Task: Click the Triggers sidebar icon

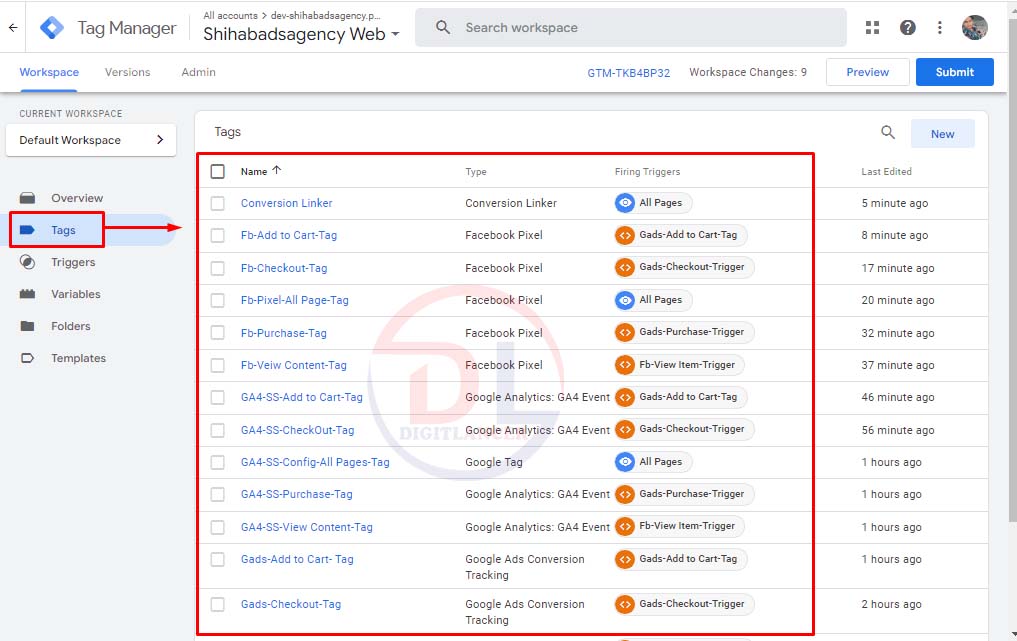Action: (x=27, y=262)
